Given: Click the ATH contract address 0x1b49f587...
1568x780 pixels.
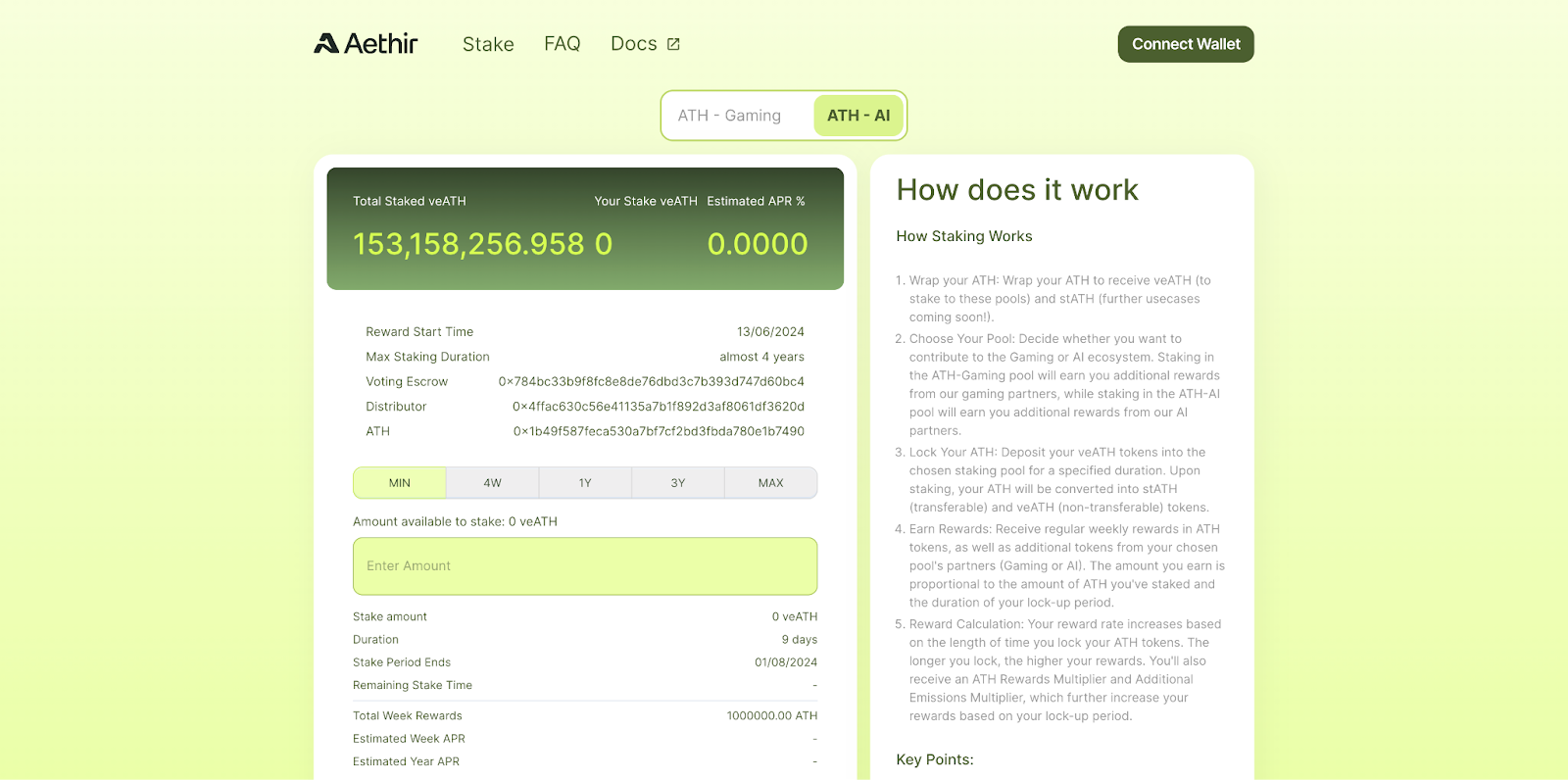Looking at the screenshot, I should click(659, 431).
